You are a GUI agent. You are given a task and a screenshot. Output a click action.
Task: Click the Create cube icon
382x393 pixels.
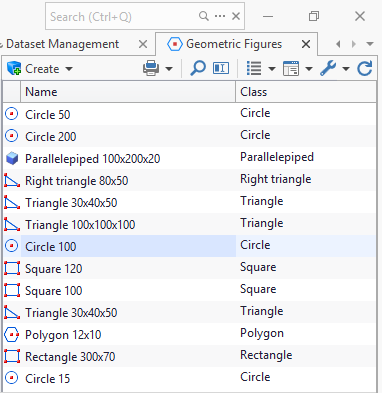tap(14, 68)
